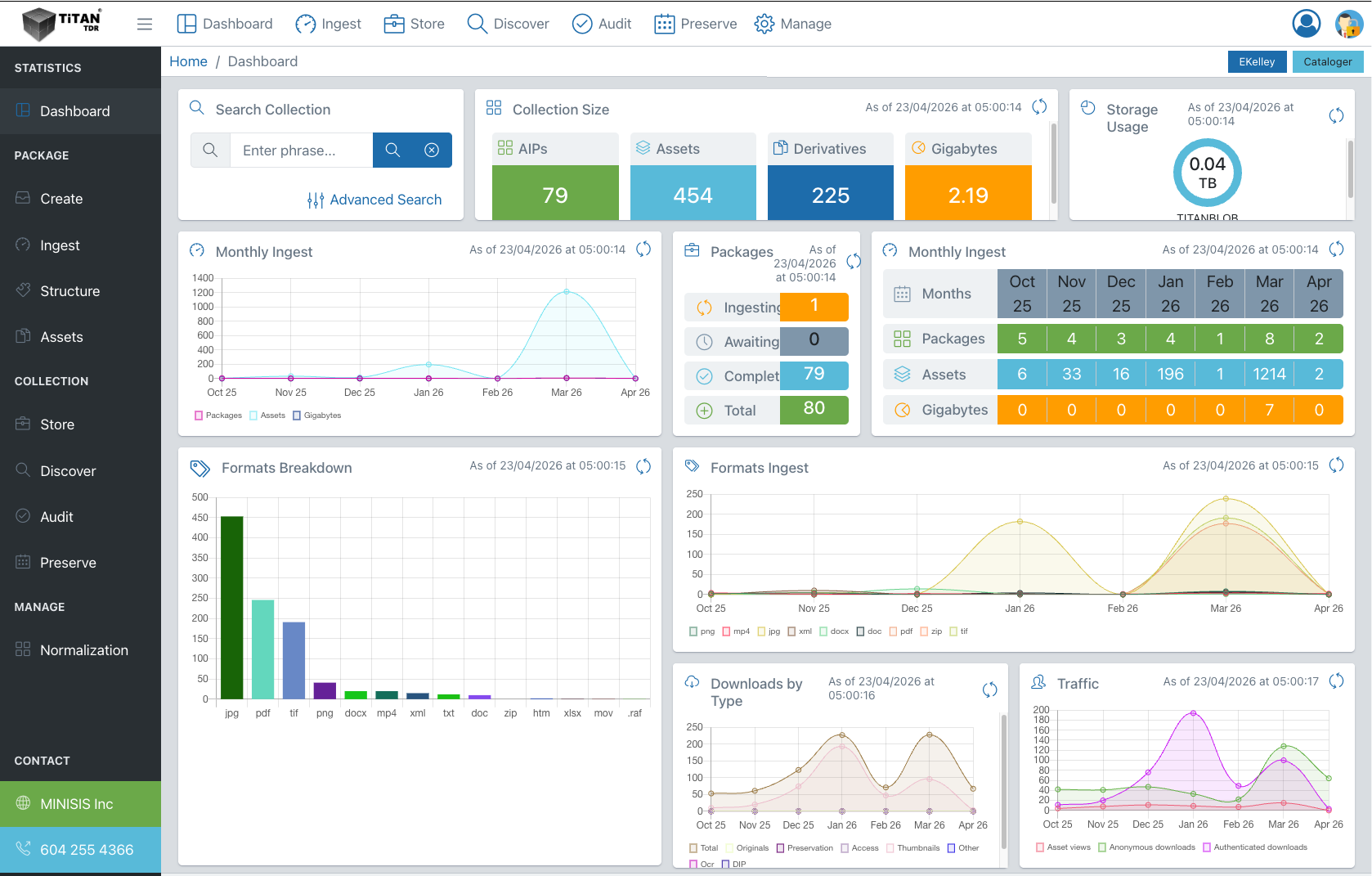
Task: Click the Total color swatch in Downloads legend
Action: pyautogui.click(x=693, y=848)
